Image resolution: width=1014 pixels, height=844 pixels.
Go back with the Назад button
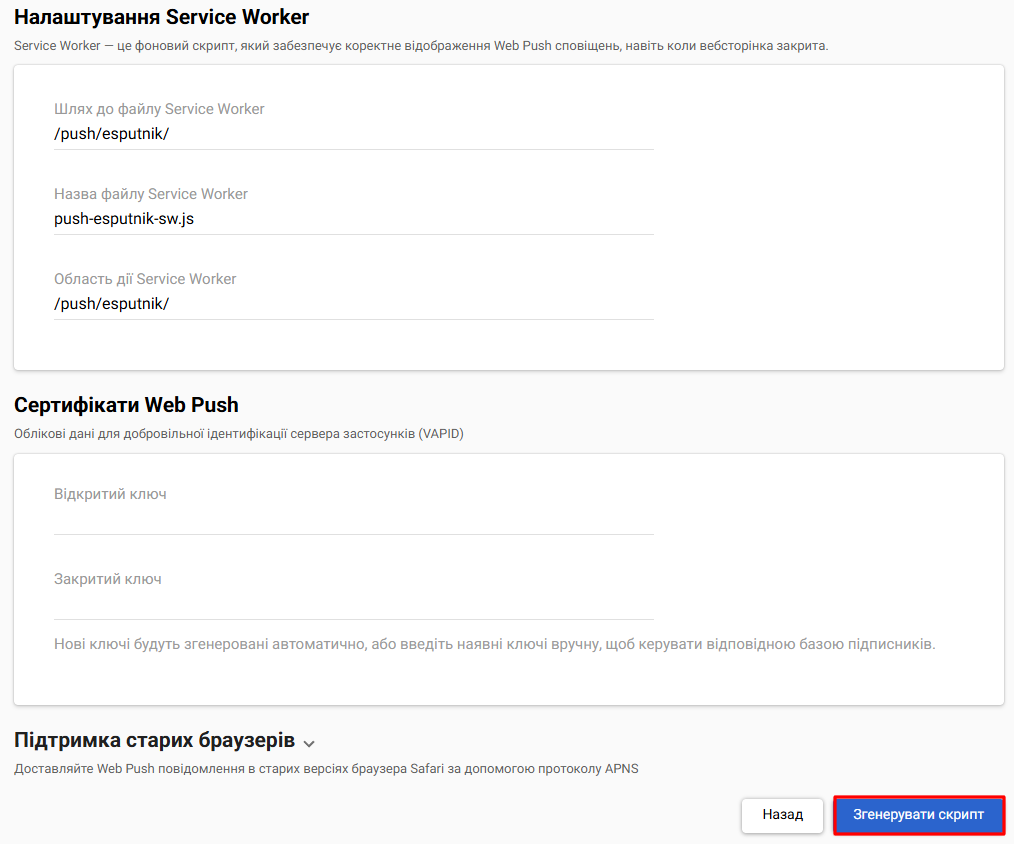coord(782,814)
